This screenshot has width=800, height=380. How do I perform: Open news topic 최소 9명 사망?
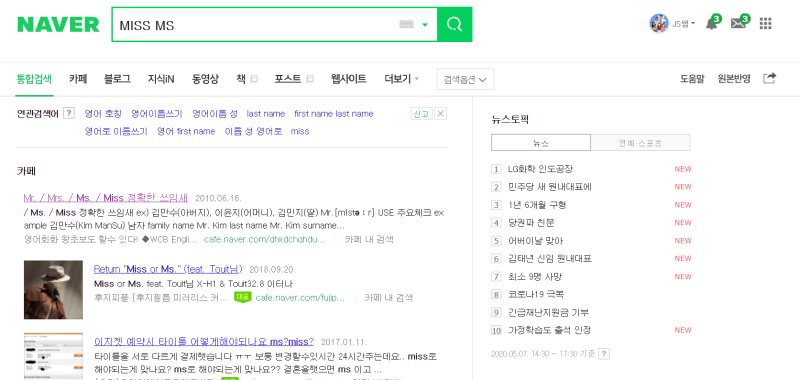[535, 276]
